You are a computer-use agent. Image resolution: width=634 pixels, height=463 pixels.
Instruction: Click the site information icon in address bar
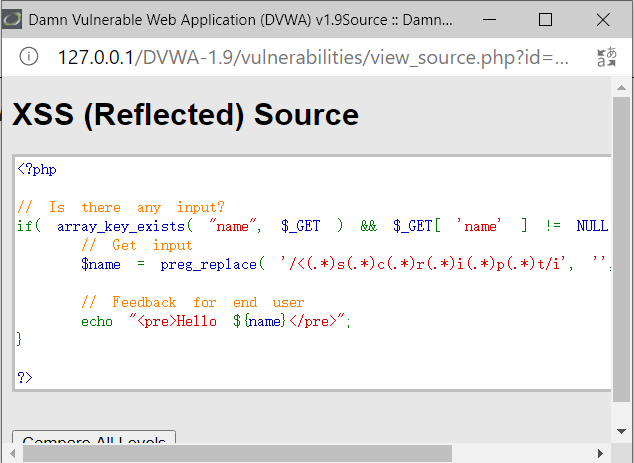pyautogui.click(x=29, y=57)
